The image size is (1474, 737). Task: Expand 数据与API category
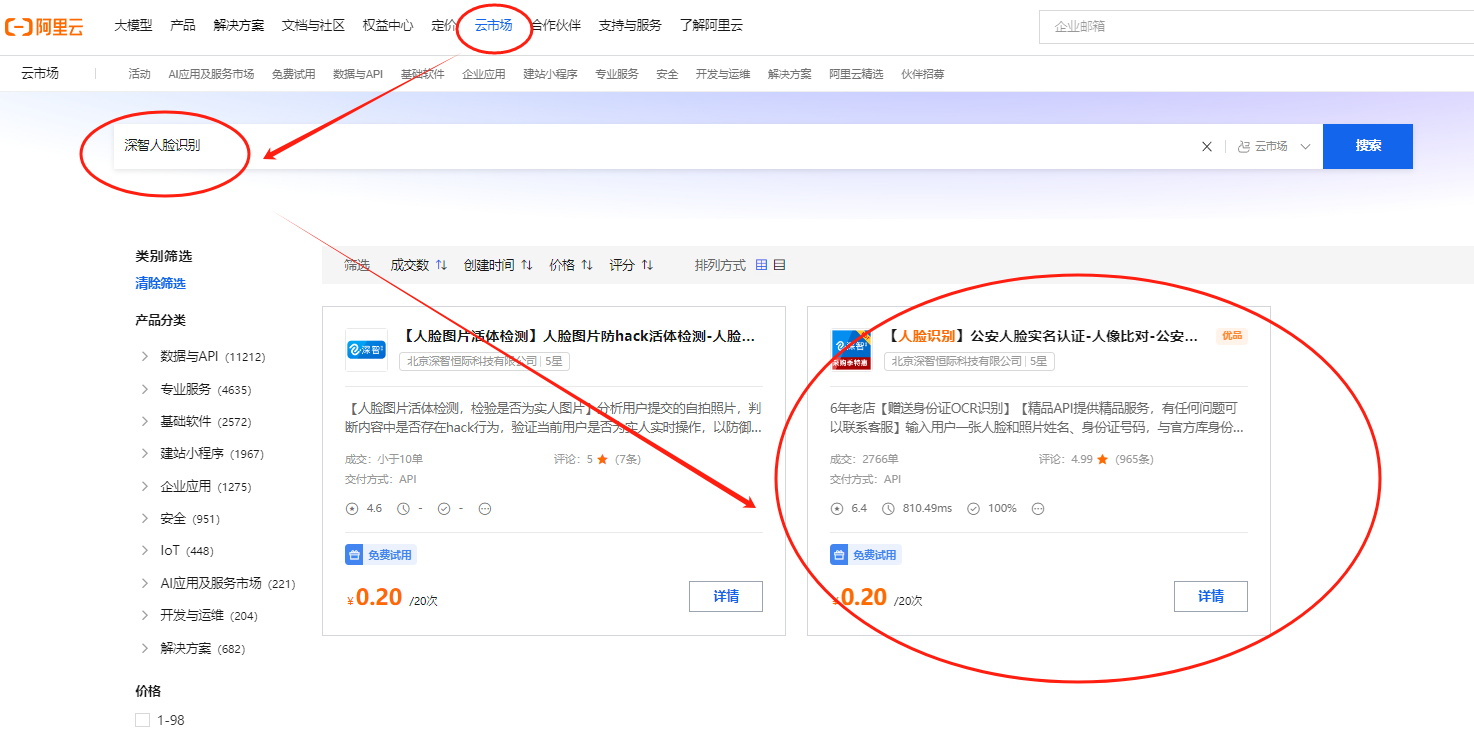pos(146,357)
